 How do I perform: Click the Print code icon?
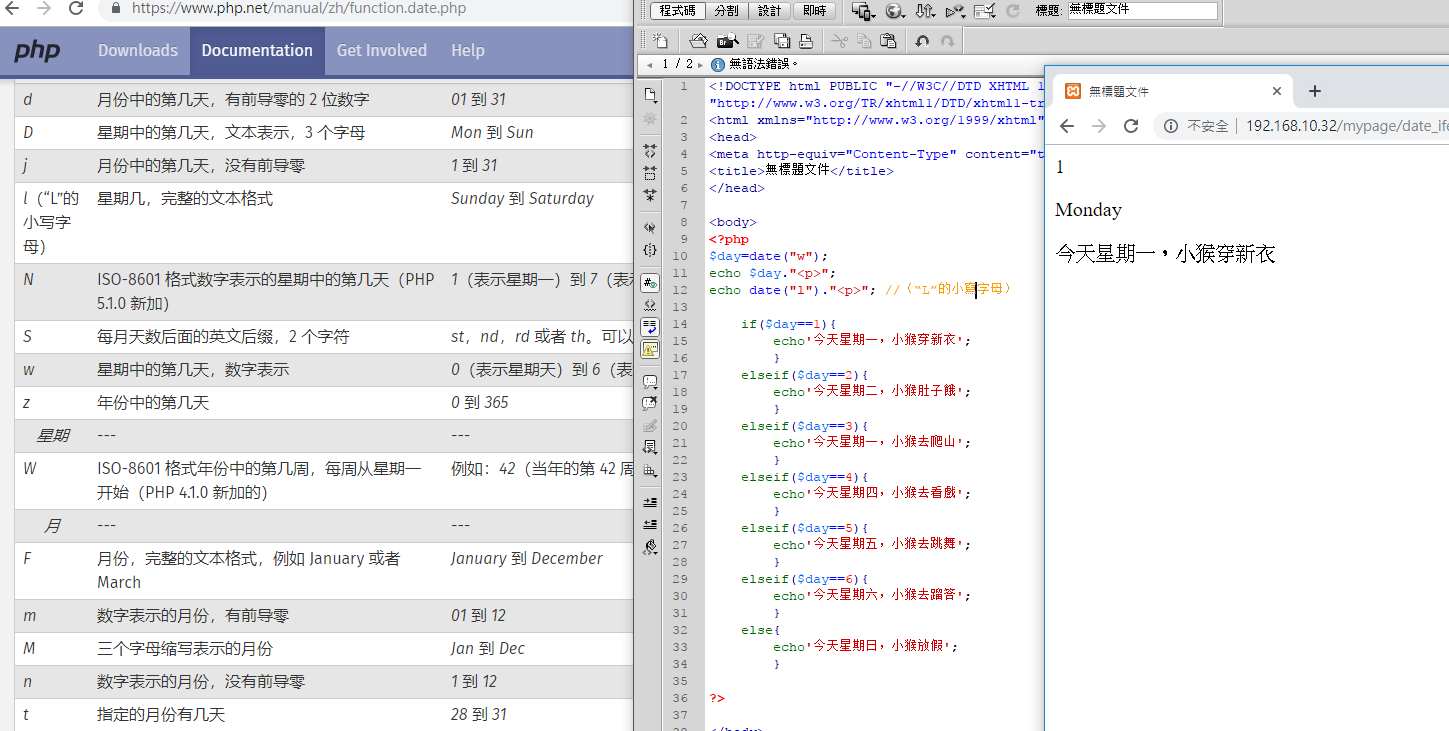coord(805,41)
